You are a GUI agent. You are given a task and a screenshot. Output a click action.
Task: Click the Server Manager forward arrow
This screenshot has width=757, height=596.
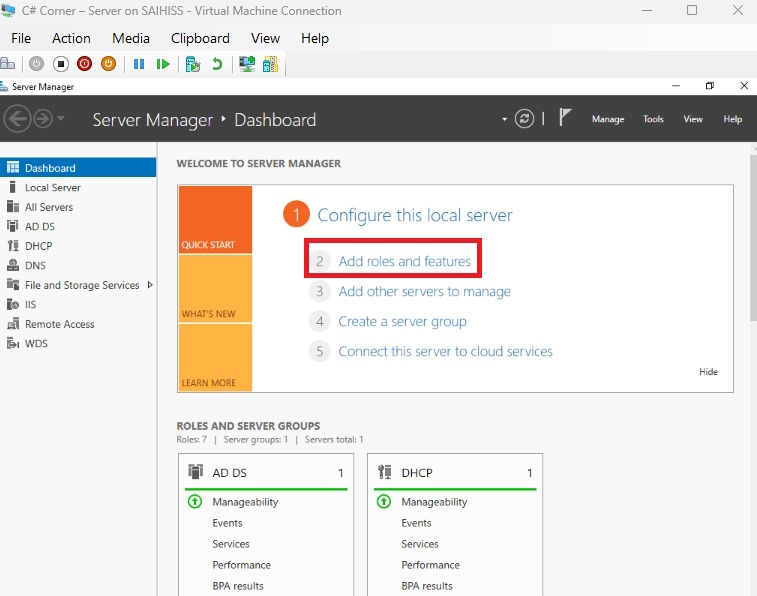point(43,119)
